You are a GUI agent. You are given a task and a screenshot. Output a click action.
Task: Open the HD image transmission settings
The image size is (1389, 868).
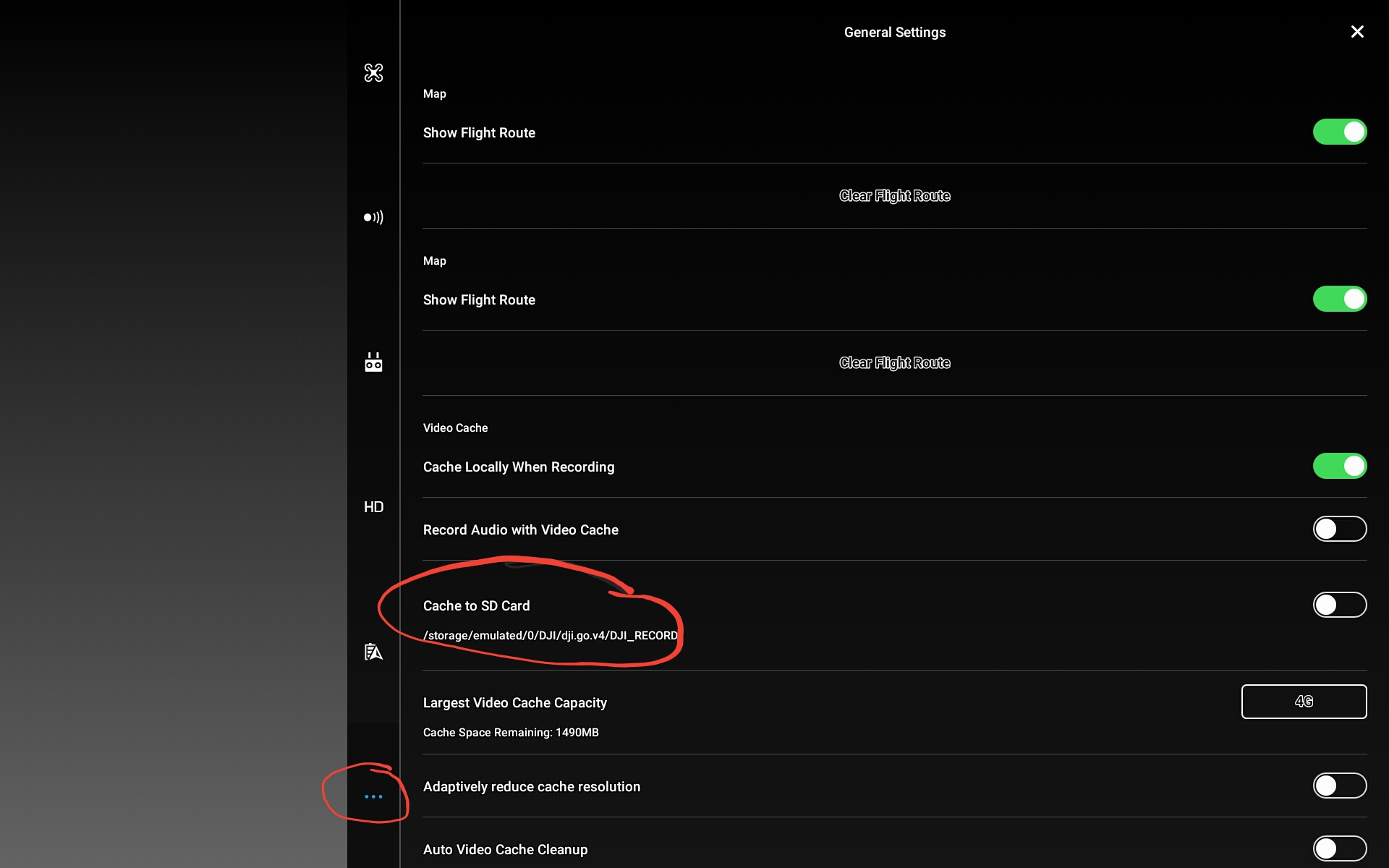click(373, 507)
